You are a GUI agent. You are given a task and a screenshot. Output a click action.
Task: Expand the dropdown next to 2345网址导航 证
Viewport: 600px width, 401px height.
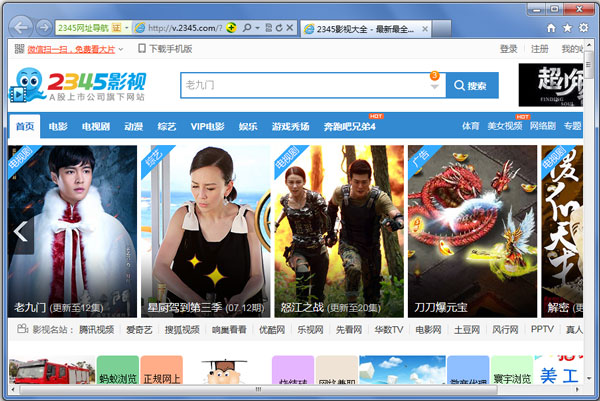tap(127, 28)
